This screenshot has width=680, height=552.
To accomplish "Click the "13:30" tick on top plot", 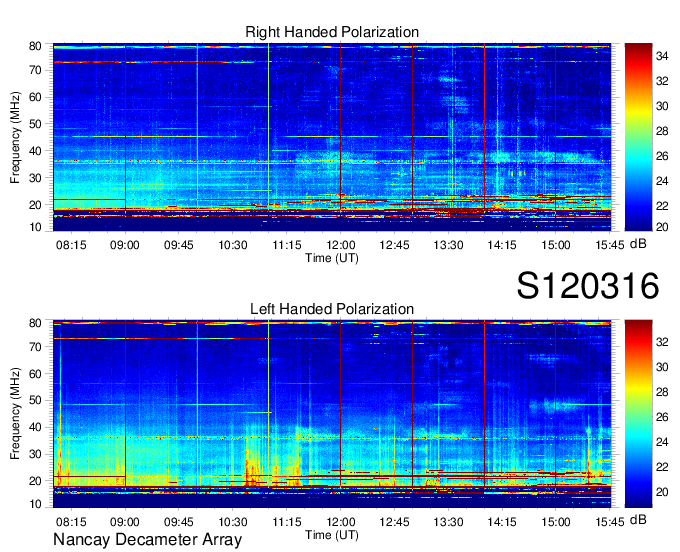I will click(448, 245).
